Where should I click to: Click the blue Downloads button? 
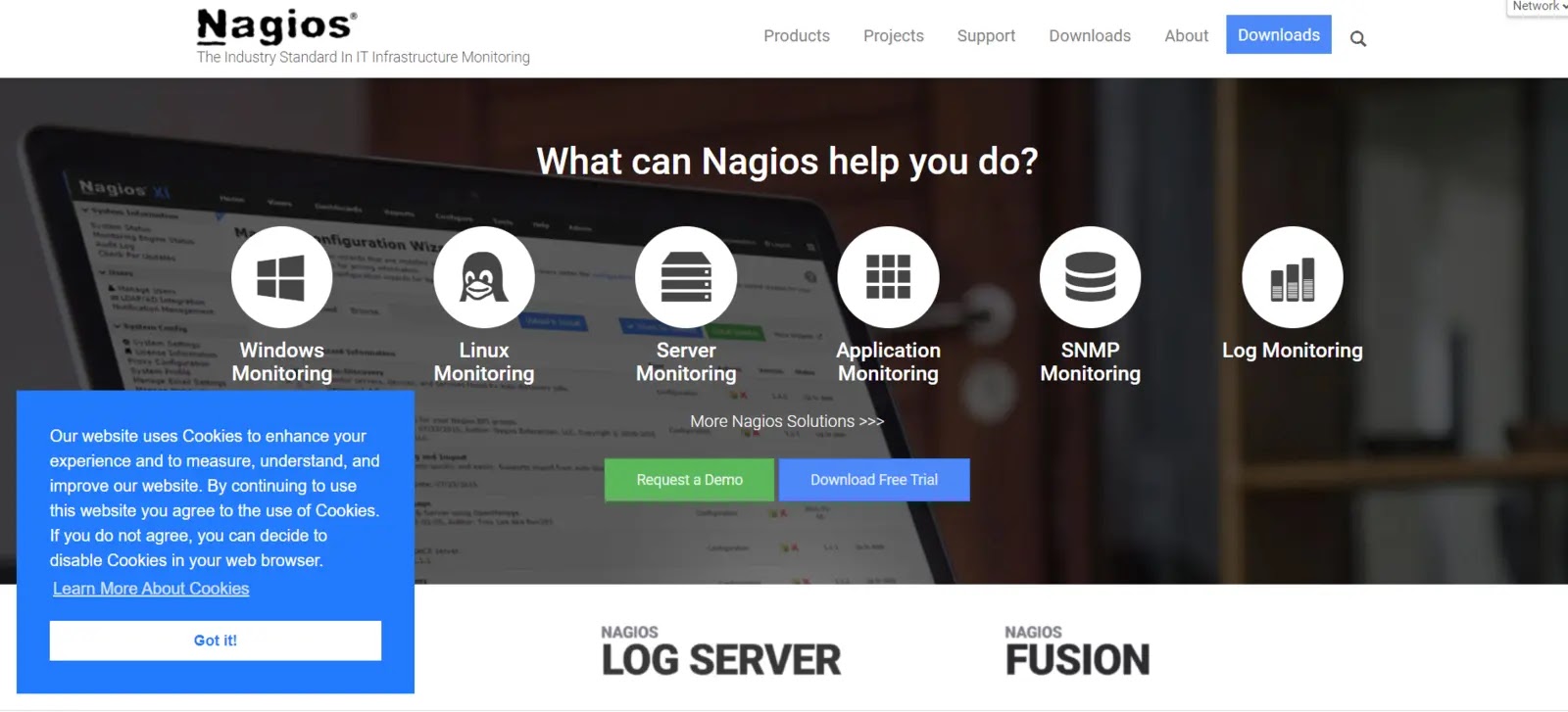(x=1279, y=34)
